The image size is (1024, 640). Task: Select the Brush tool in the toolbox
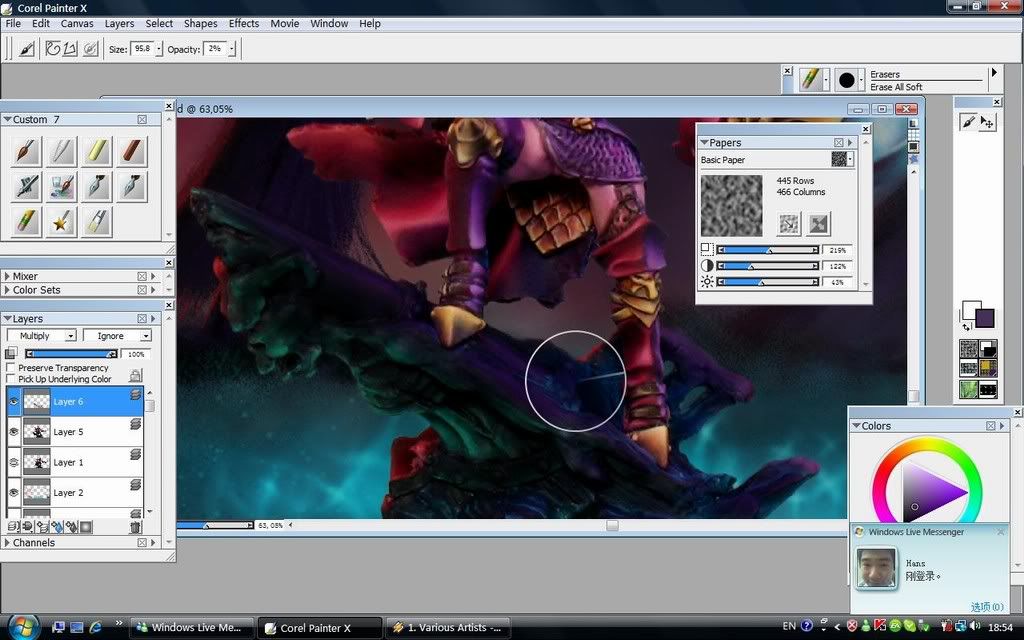968,121
